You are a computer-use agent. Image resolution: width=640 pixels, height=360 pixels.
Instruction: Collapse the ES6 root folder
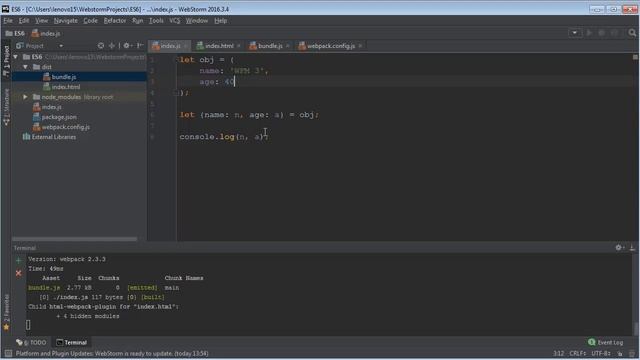tap(16, 57)
